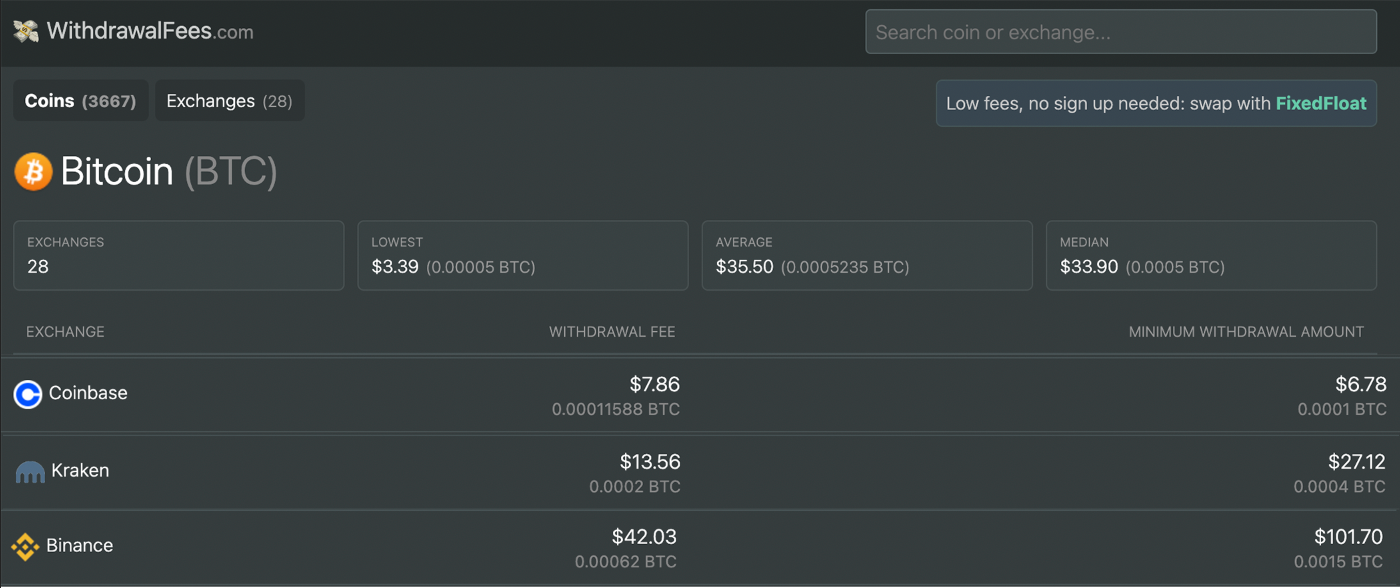Sort by Minimum Withdrawal Amount header

click(x=1246, y=332)
